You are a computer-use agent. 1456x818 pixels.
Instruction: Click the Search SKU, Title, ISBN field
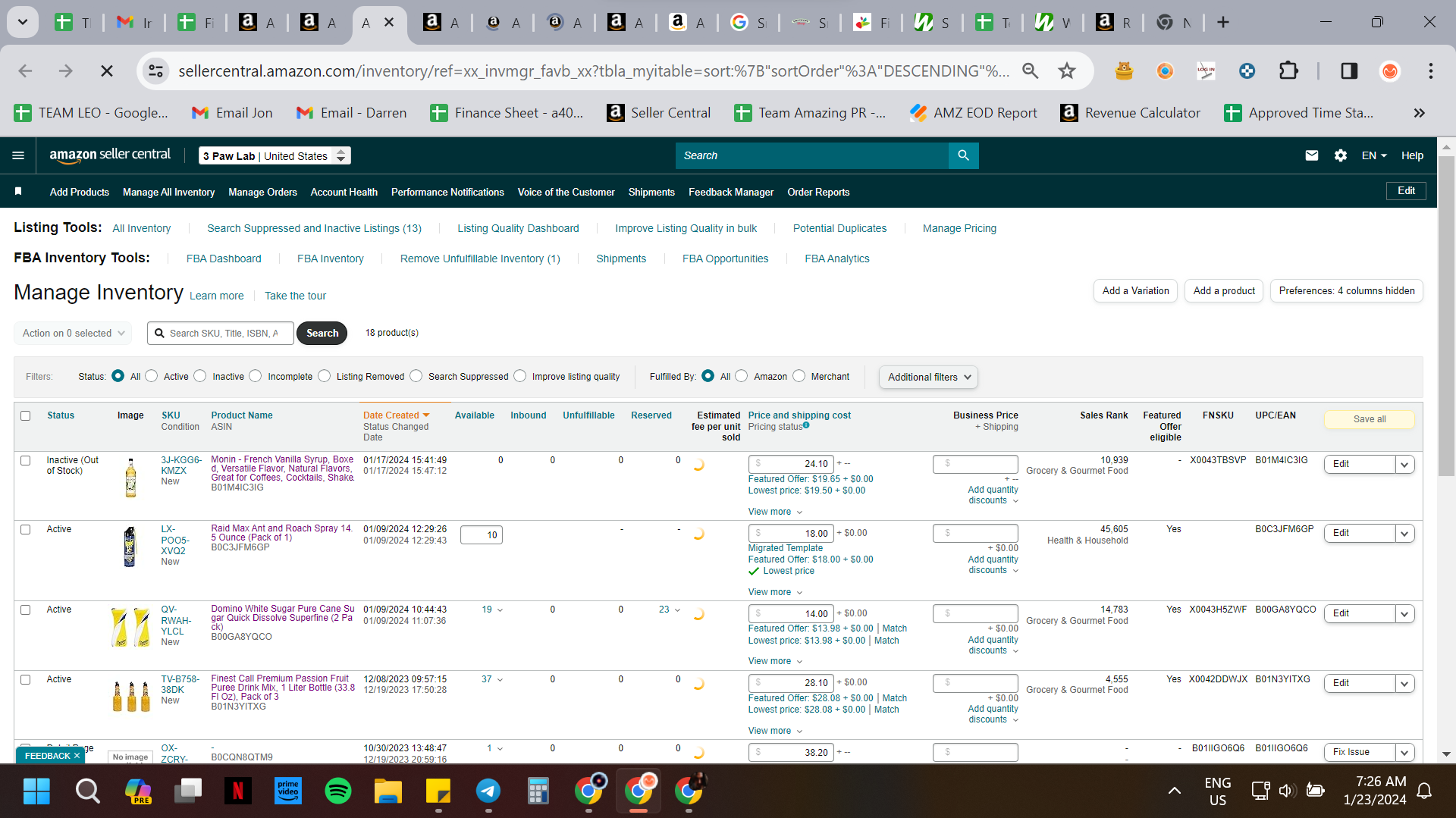[220, 333]
